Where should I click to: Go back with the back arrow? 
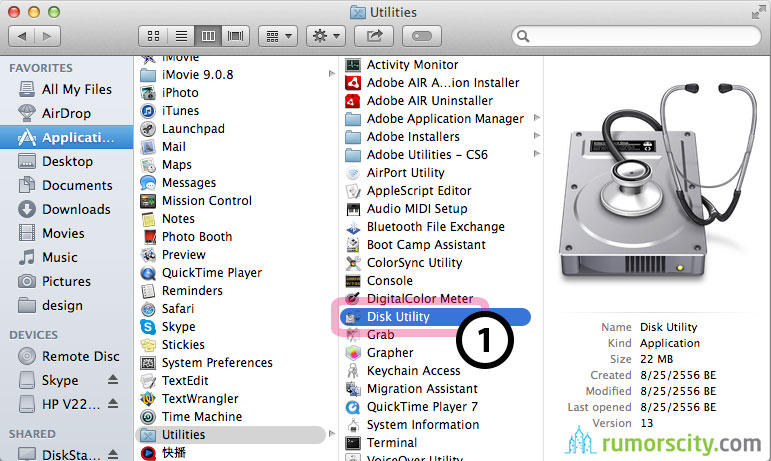[x=22, y=36]
